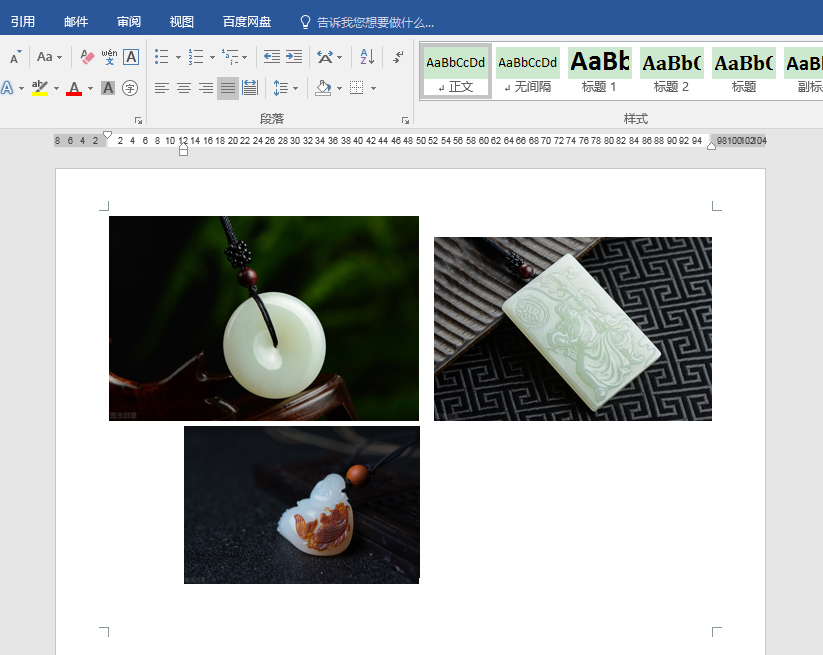
Task: Apply red font color
Action: click(74, 88)
